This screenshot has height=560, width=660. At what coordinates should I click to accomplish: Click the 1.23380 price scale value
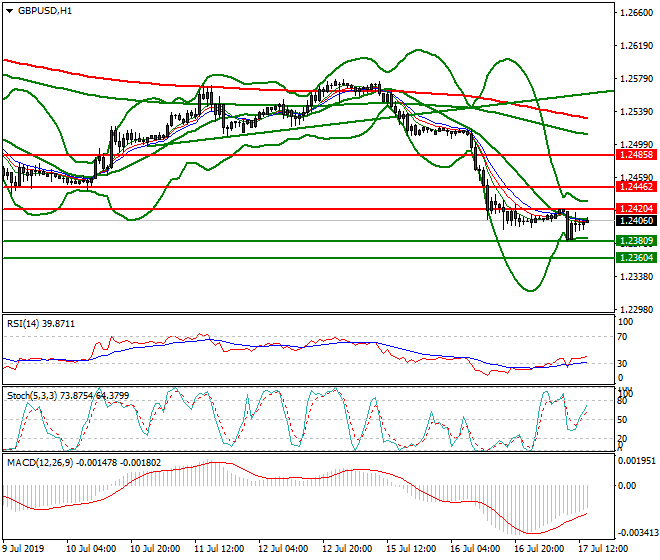point(637,277)
